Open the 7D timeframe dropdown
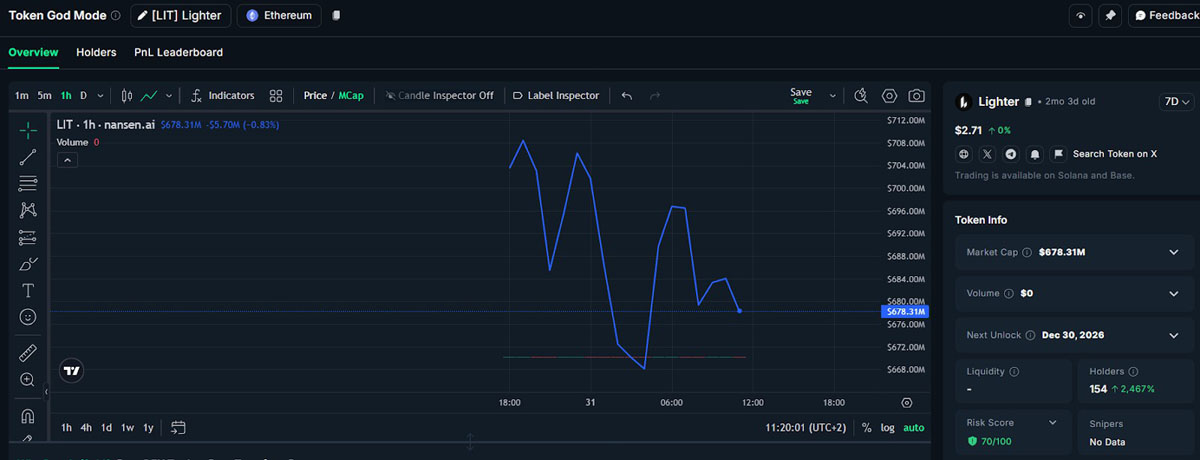Screen dimensions: 1200x460 pyautogui.click(x=1177, y=102)
